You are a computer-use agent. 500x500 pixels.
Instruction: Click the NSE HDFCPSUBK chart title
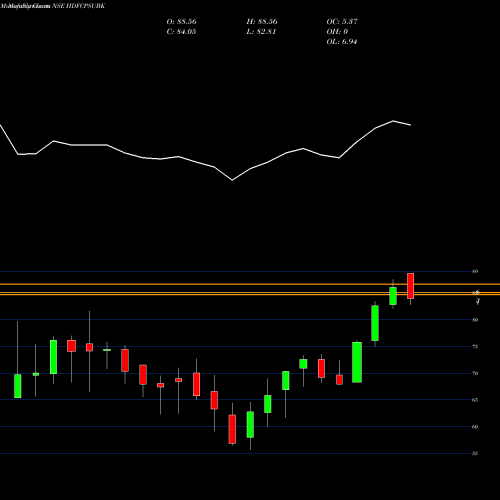(x=79, y=6)
